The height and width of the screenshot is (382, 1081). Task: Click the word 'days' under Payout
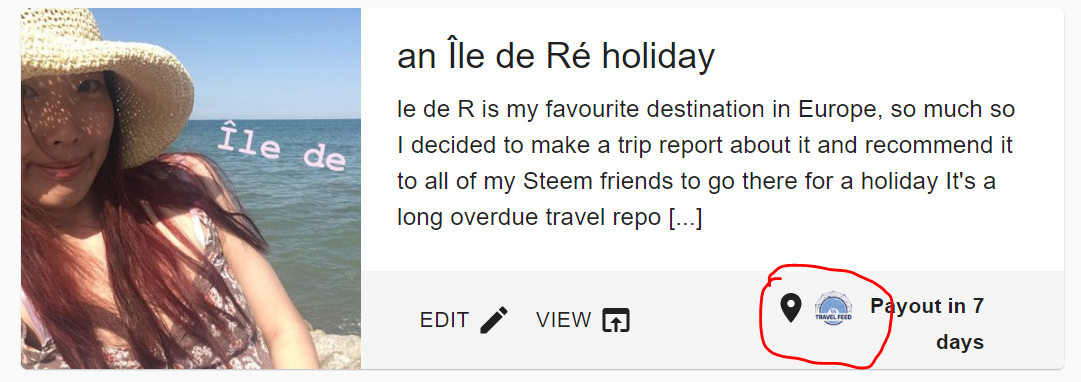(960, 342)
